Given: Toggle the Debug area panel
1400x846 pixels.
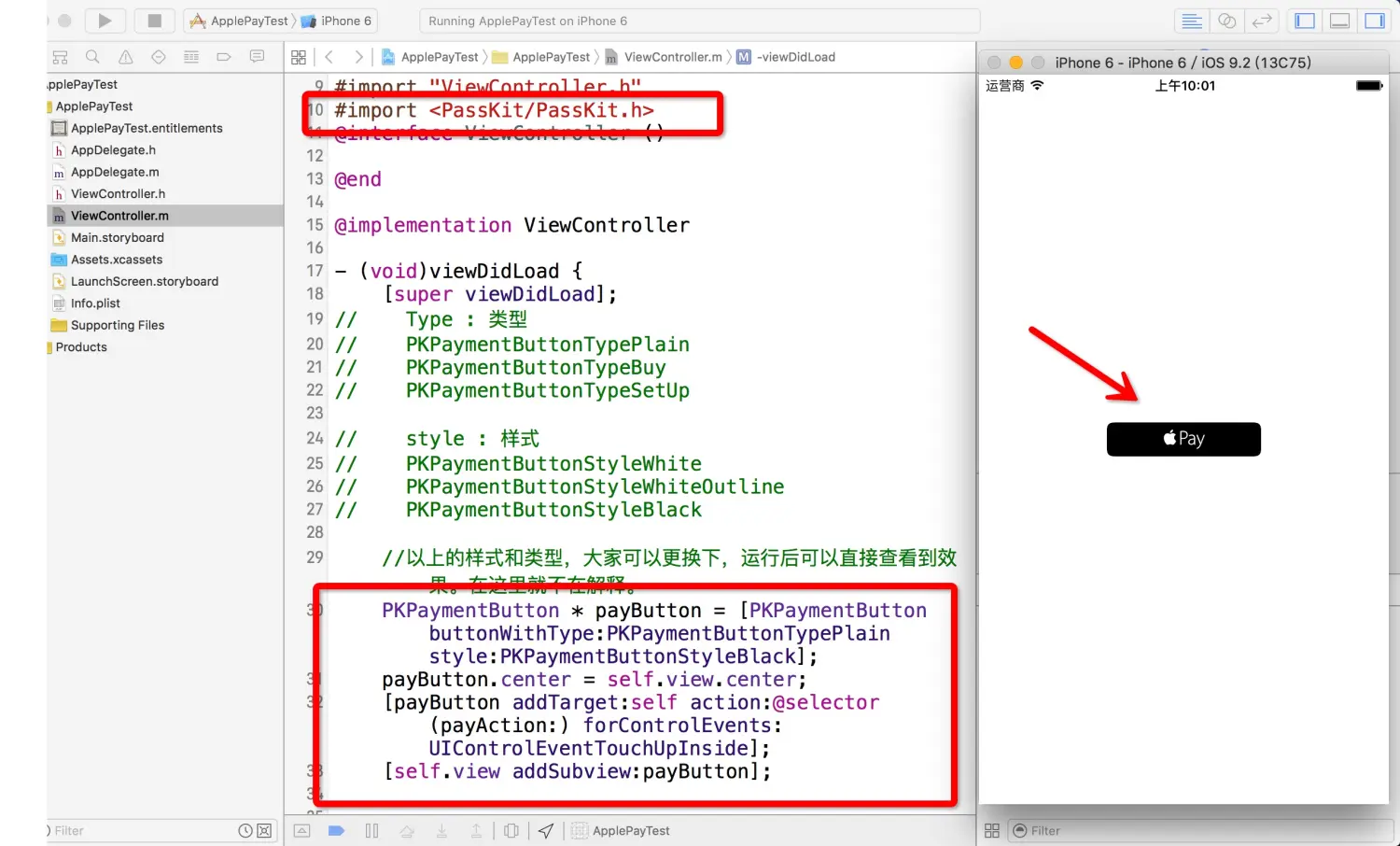Looking at the screenshot, I should click(x=1339, y=21).
